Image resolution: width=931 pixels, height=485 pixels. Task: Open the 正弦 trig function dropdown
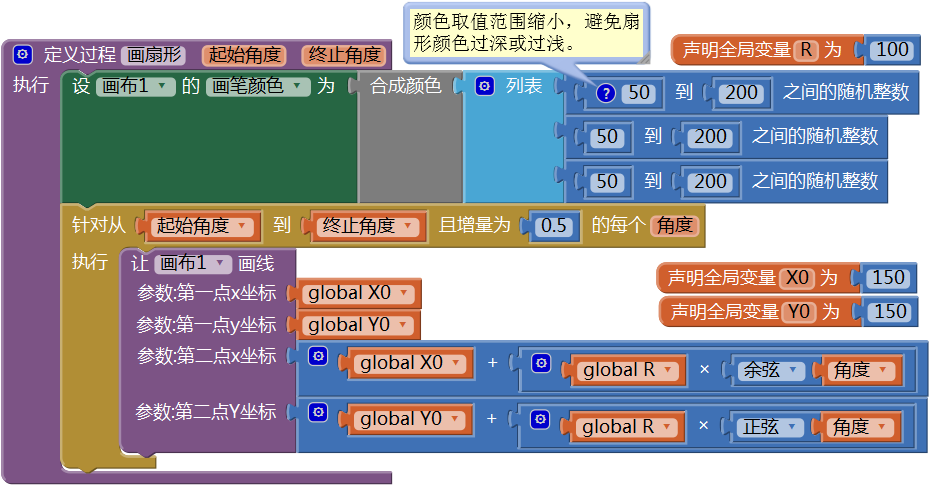pyautogui.click(x=770, y=427)
